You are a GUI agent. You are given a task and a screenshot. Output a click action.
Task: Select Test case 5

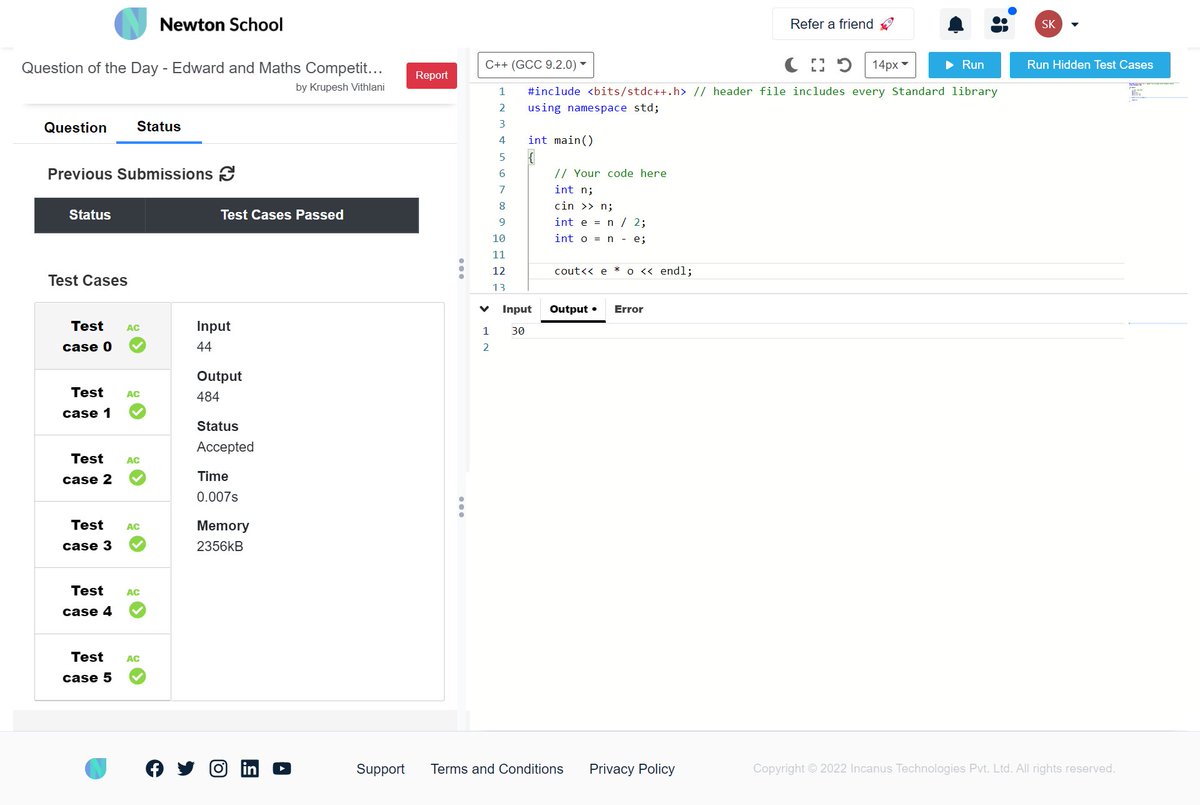tap(103, 666)
